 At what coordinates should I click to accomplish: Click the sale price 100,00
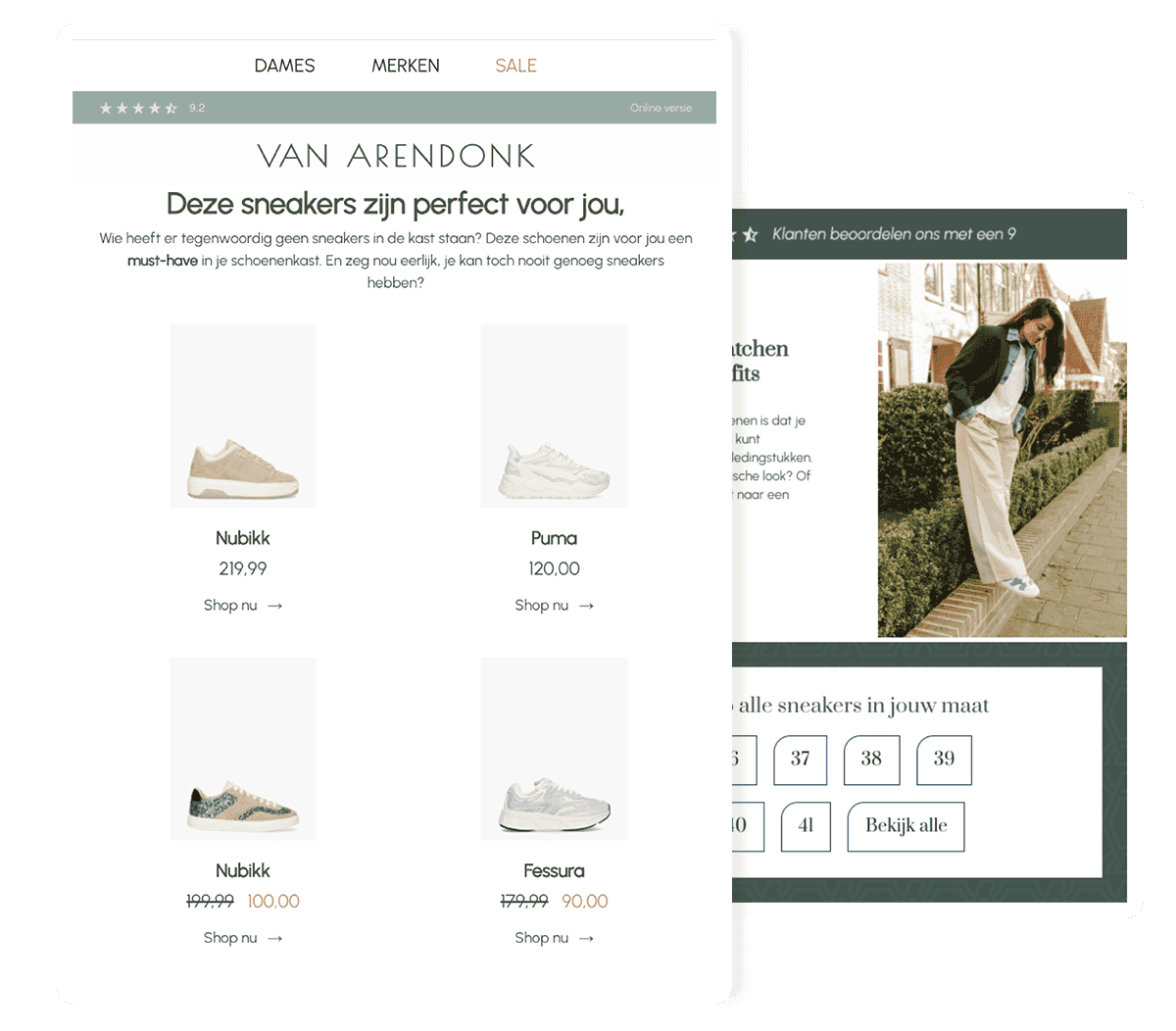[273, 902]
